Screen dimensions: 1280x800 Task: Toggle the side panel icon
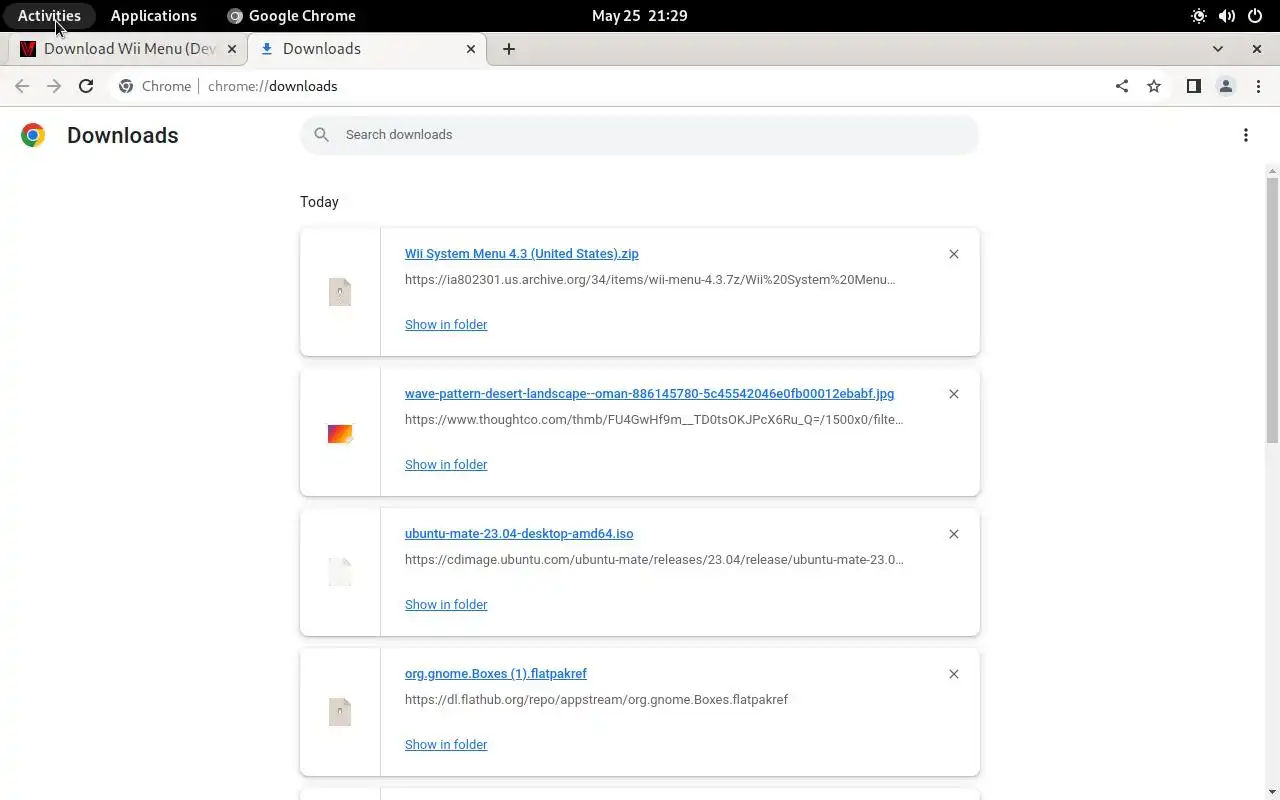[x=1193, y=86]
